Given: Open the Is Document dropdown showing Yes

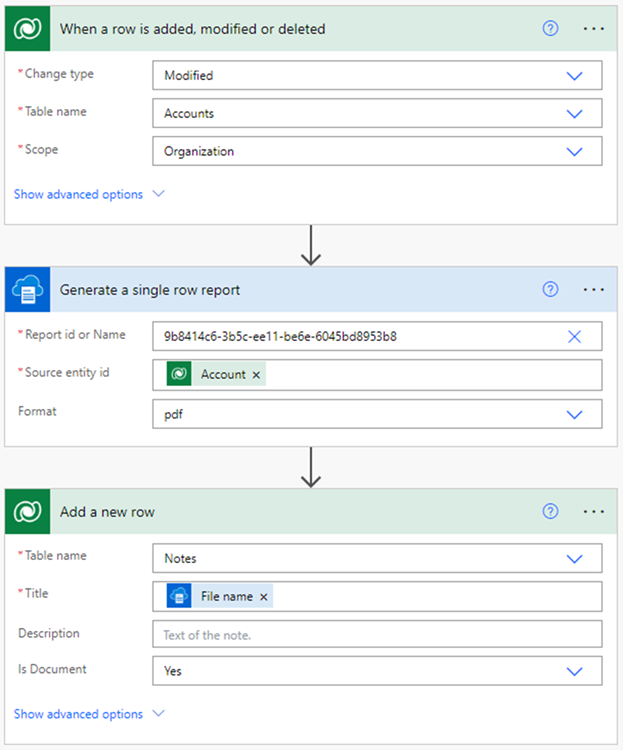Looking at the screenshot, I should coord(377,671).
